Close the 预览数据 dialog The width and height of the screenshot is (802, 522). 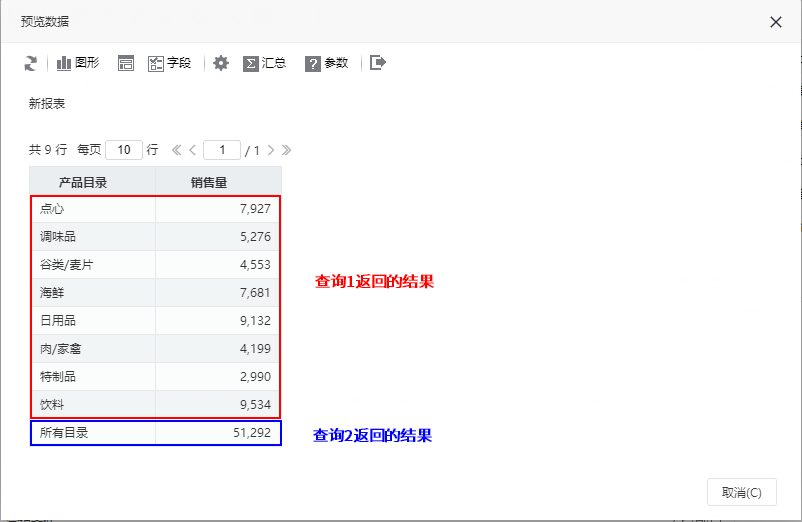(776, 22)
